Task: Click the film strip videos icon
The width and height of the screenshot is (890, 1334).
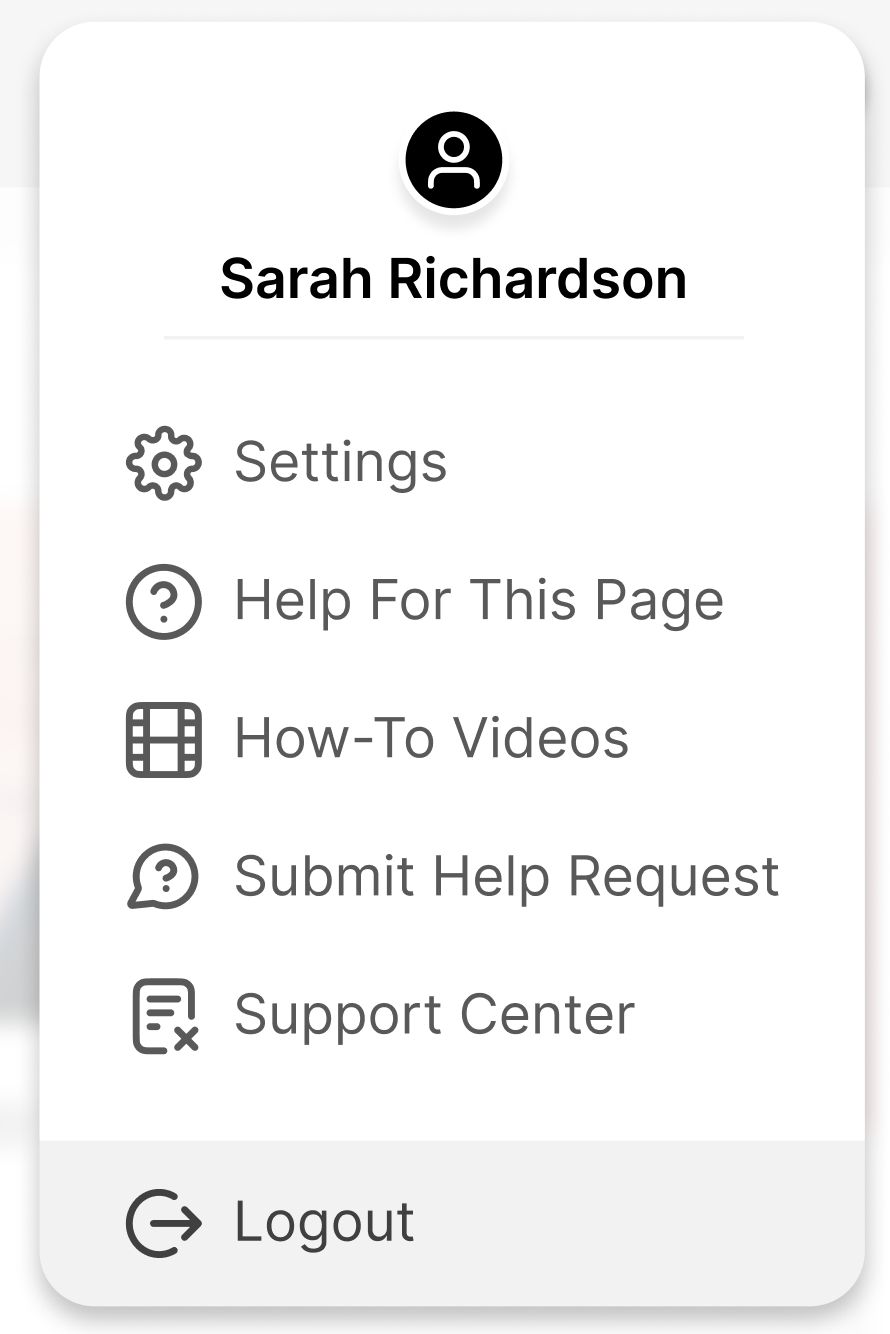Action: (164, 739)
